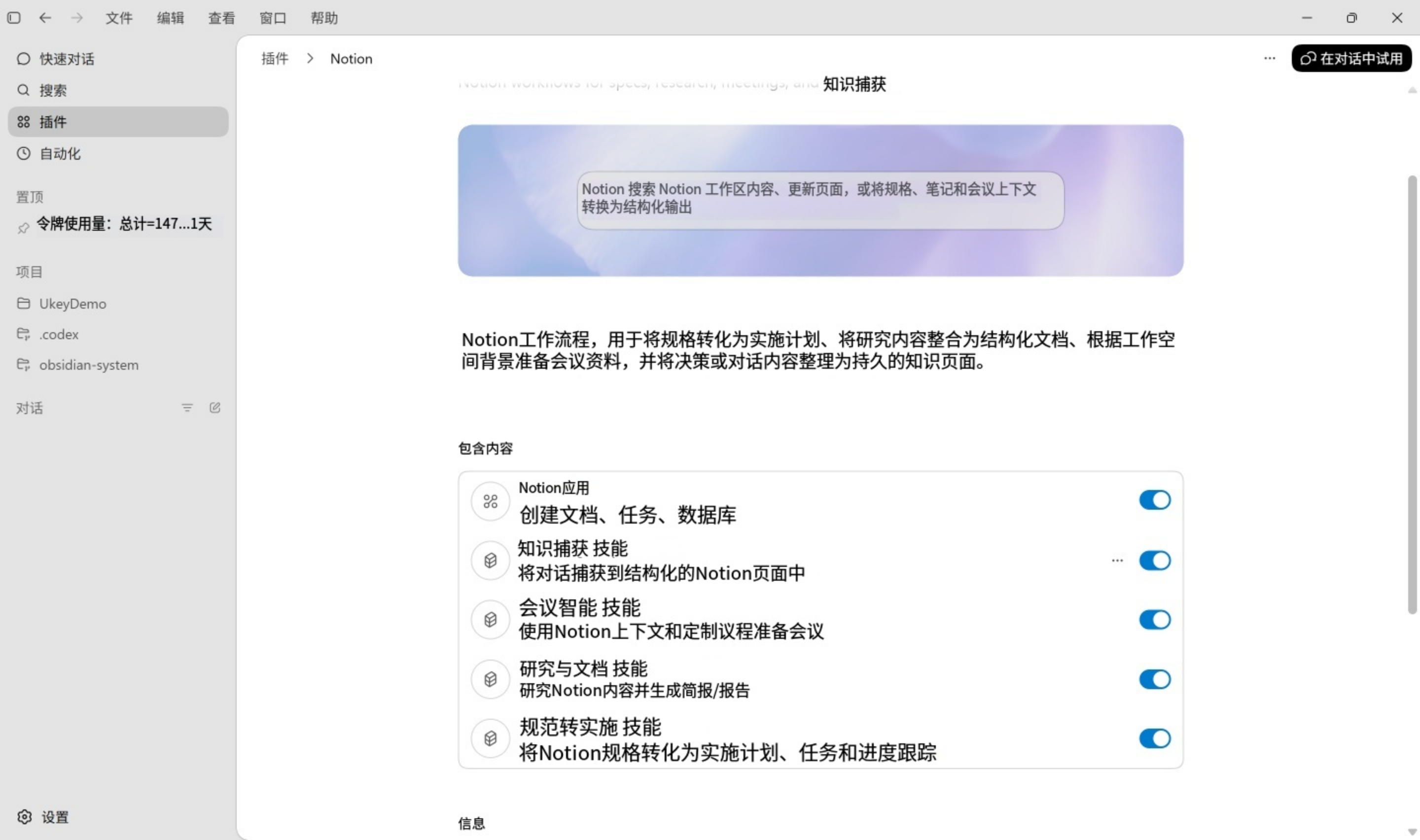The width and height of the screenshot is (1420, 840).
Task: Open the top-right more options ellipsis
Action: pos(1270,58)
